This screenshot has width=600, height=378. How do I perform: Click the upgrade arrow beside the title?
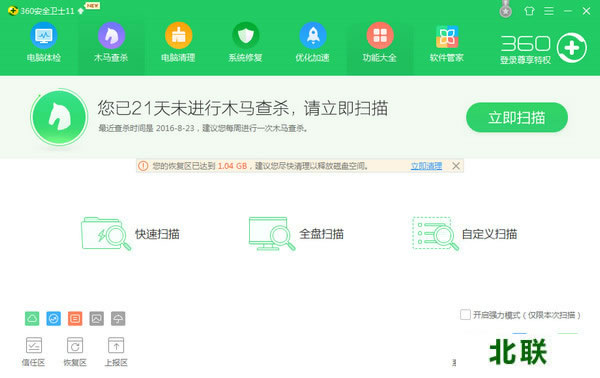click(80, 11)
